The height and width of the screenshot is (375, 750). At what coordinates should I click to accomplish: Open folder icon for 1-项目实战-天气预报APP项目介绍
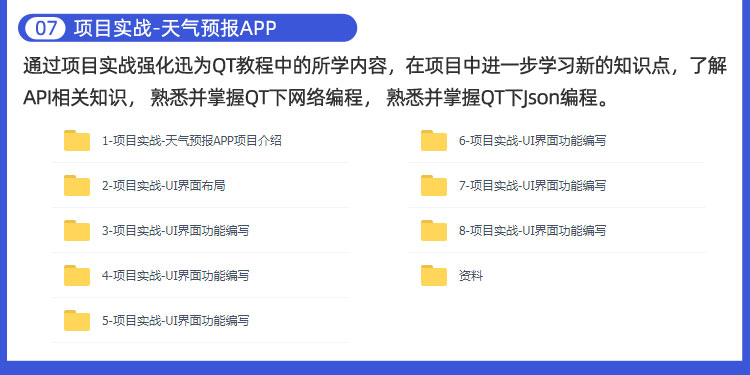77,141
